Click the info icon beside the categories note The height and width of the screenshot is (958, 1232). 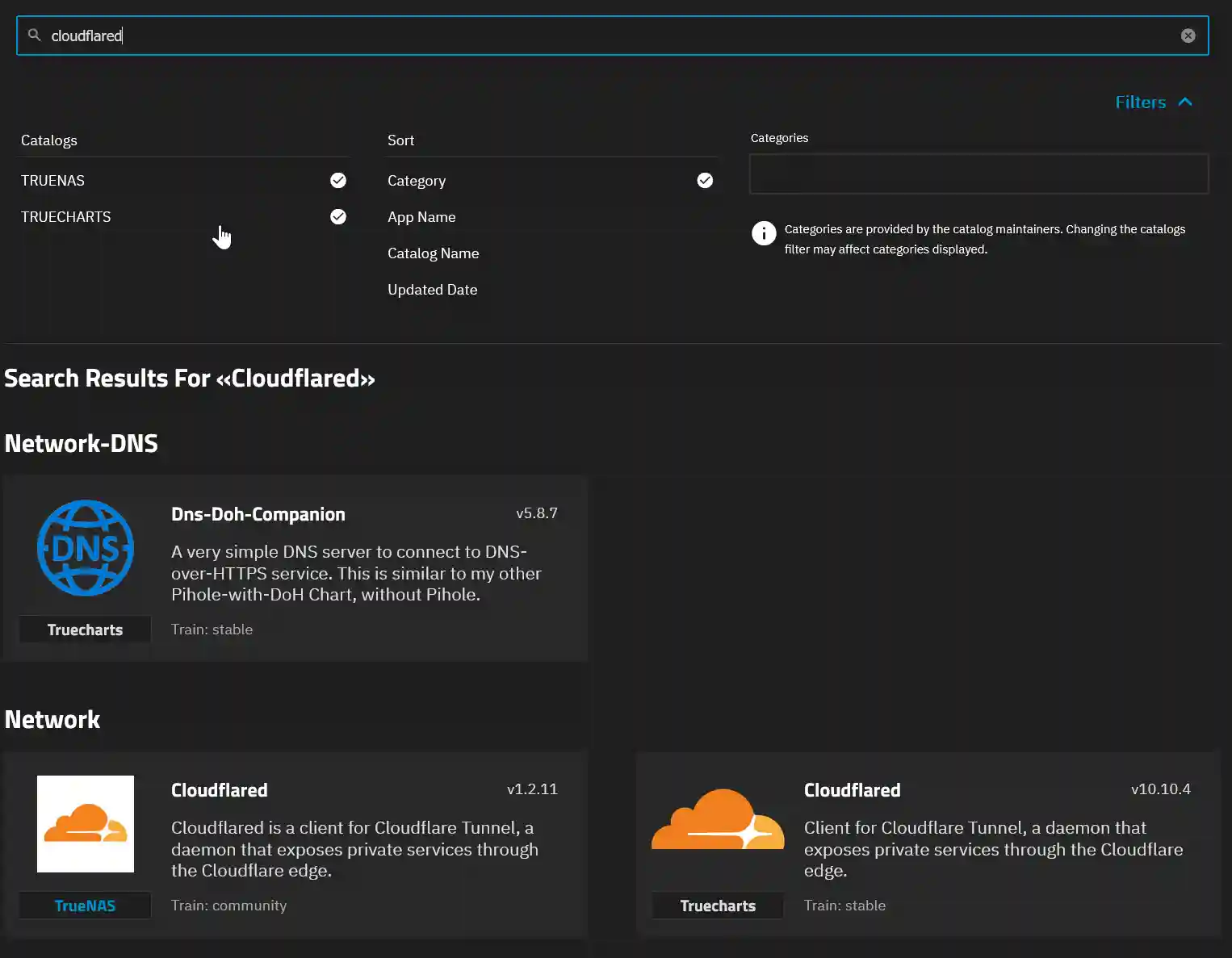click(x=764, y=233)
